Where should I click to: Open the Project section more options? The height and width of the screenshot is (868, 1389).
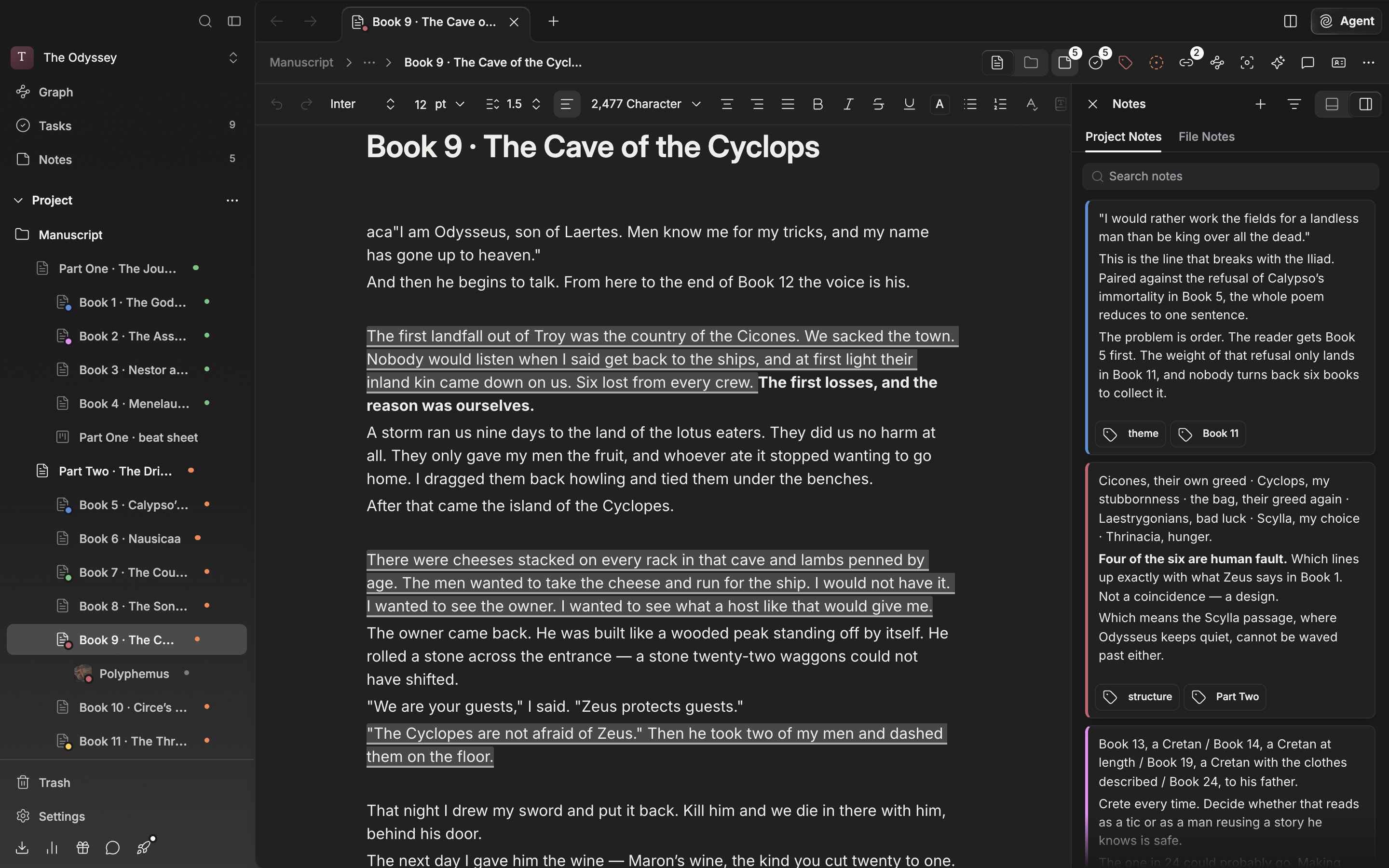(x=232, y=200)
